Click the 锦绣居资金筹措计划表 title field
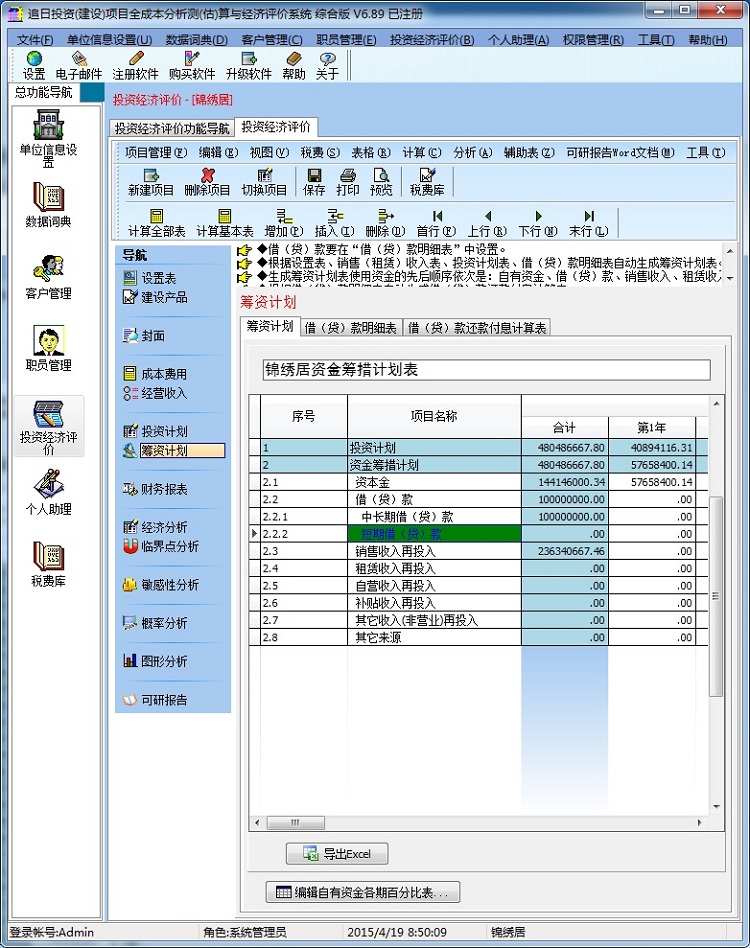750x948 pixels. [x=487, y=370]
